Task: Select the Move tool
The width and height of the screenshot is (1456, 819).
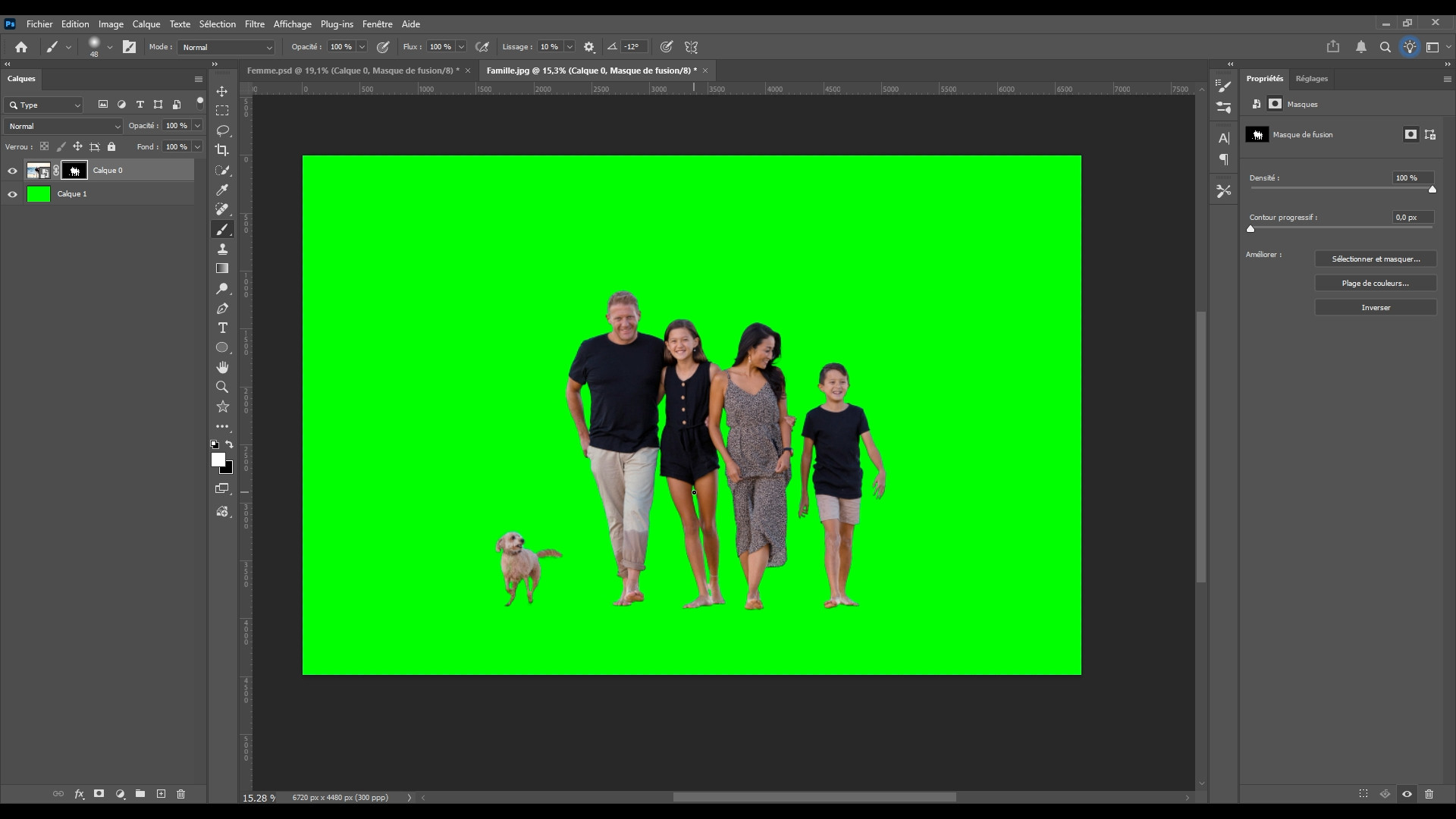Action: point(222,91)
